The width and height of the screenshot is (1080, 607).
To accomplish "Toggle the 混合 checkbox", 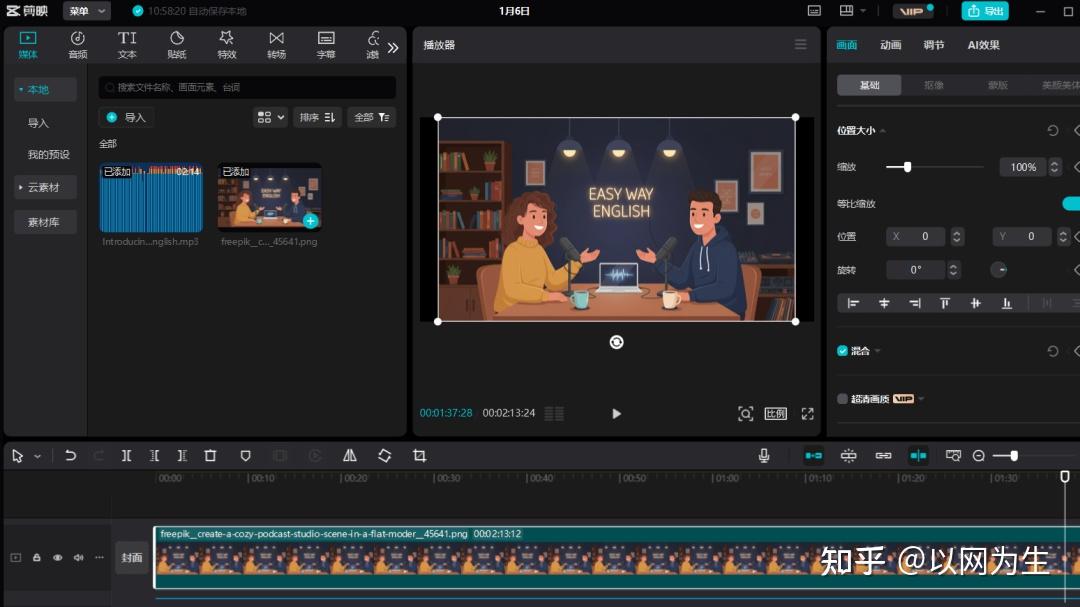I will click(842, 351).
